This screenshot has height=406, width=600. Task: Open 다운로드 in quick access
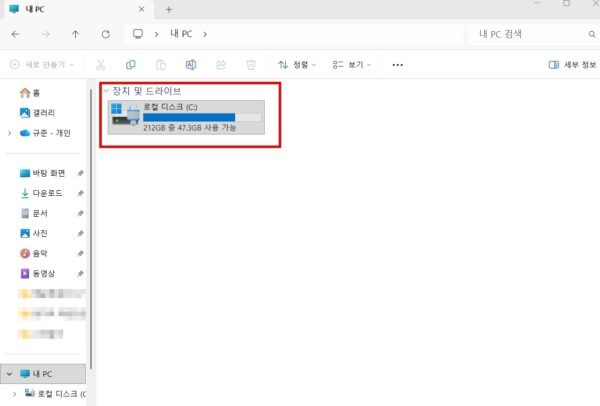pos(41,193)
